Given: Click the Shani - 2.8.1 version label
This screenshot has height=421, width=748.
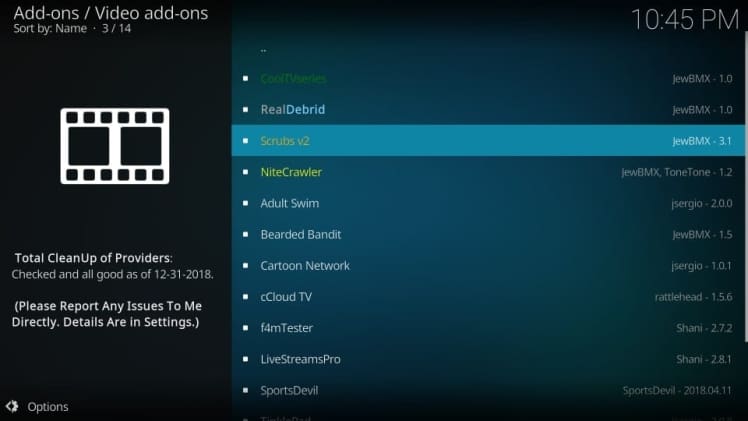Looking at the screenshot, I should (703, 359).
